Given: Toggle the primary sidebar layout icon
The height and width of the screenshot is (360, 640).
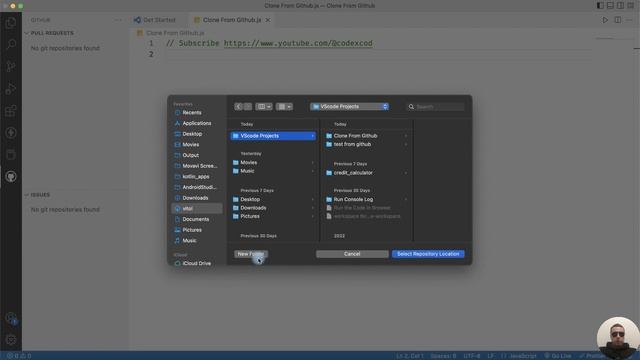Looking at the screenshot, I should (600, 6).
